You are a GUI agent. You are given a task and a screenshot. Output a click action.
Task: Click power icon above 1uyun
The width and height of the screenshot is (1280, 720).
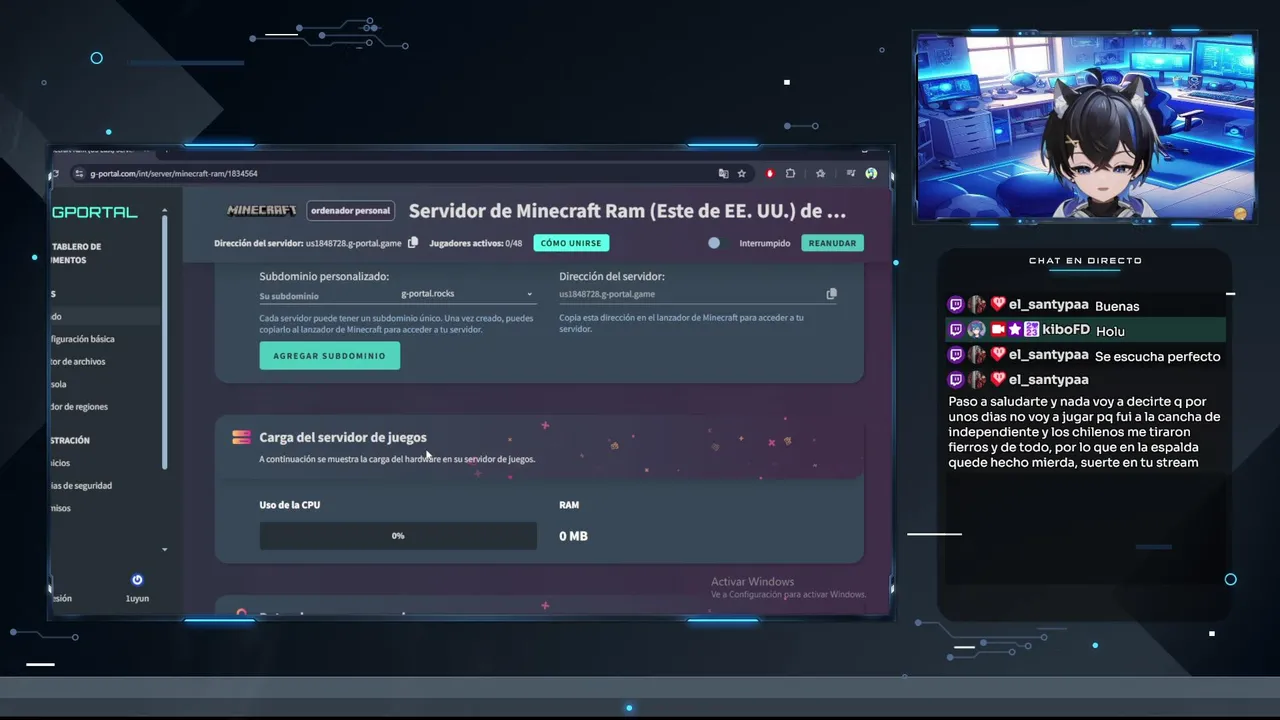[137, 580]
